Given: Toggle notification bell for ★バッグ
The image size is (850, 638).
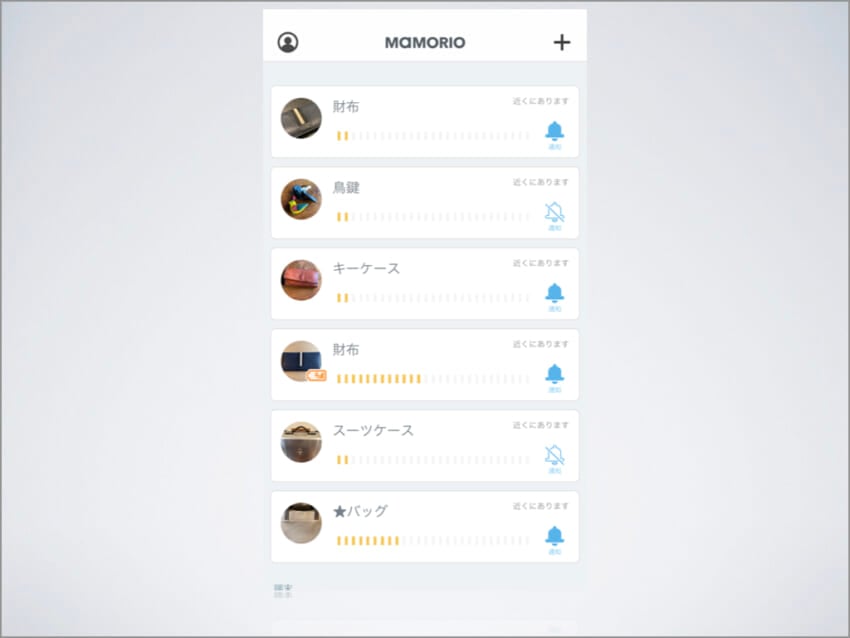Looking at the screenshot, I should pyautogui.click(x=554, y=540).
